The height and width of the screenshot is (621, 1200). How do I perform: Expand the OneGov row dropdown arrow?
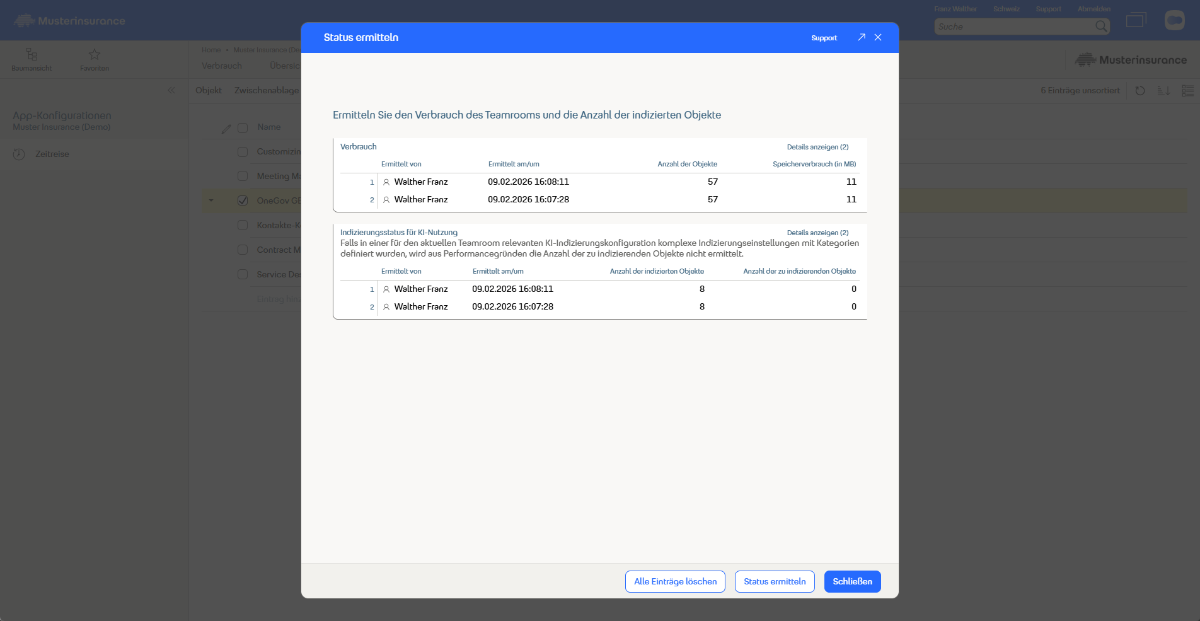click(x=211, y=200)
